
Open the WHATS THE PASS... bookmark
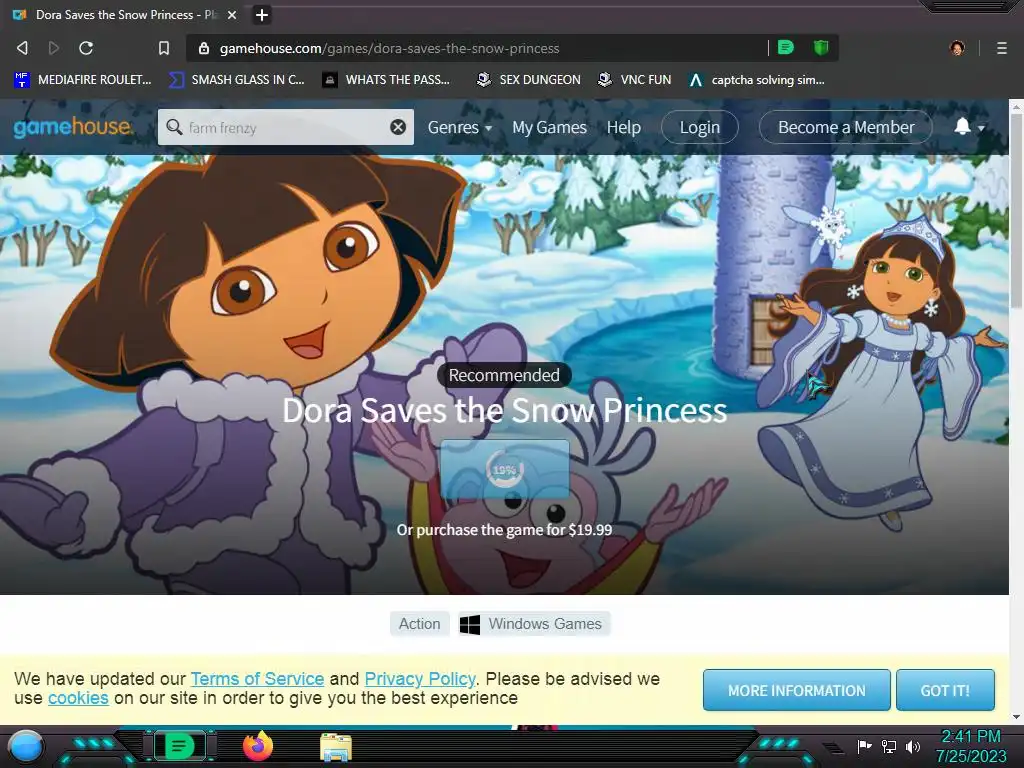(x=387, y=80)
